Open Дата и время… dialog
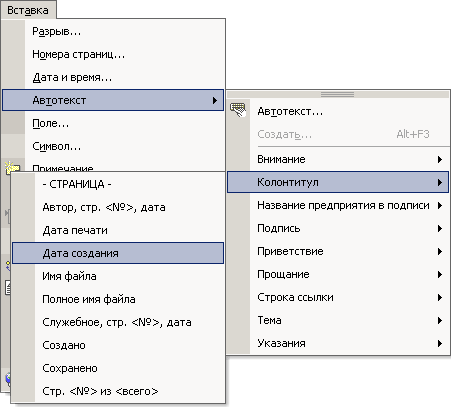Screen dimensions: 453x407 coord(113,77)
